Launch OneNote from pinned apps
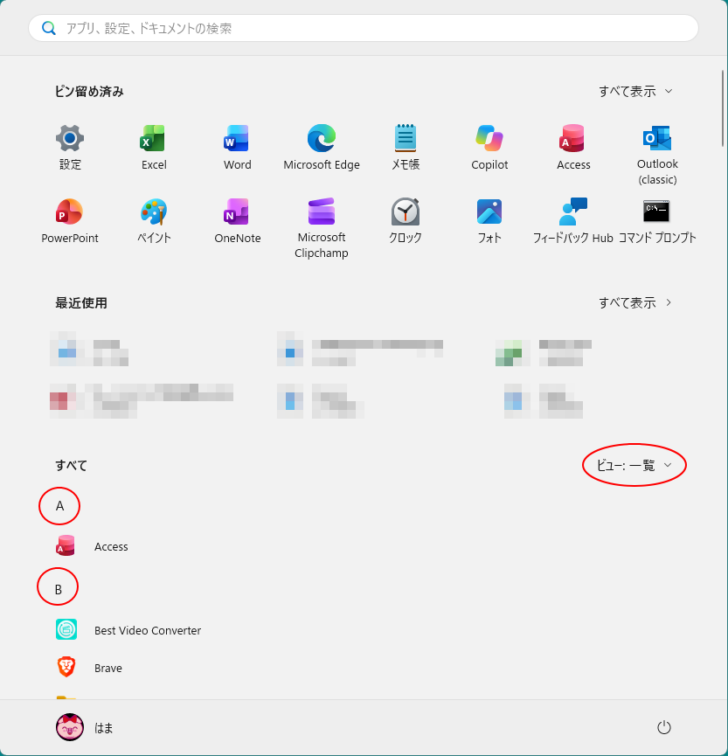The width and height of the screenshot is (728, 756). pyautogui.click(x=237, y=221)
